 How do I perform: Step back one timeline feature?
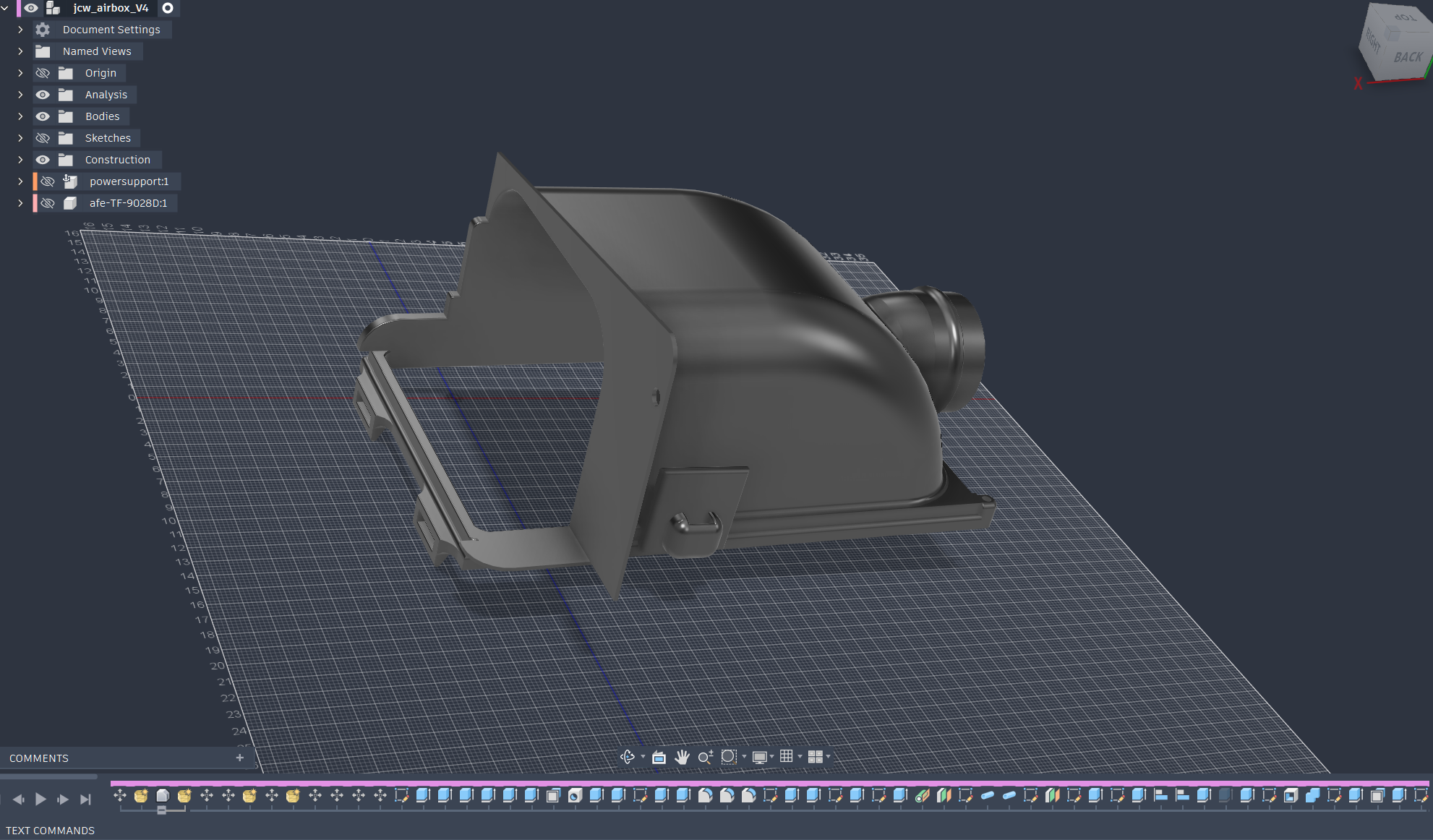pos(19,799)
